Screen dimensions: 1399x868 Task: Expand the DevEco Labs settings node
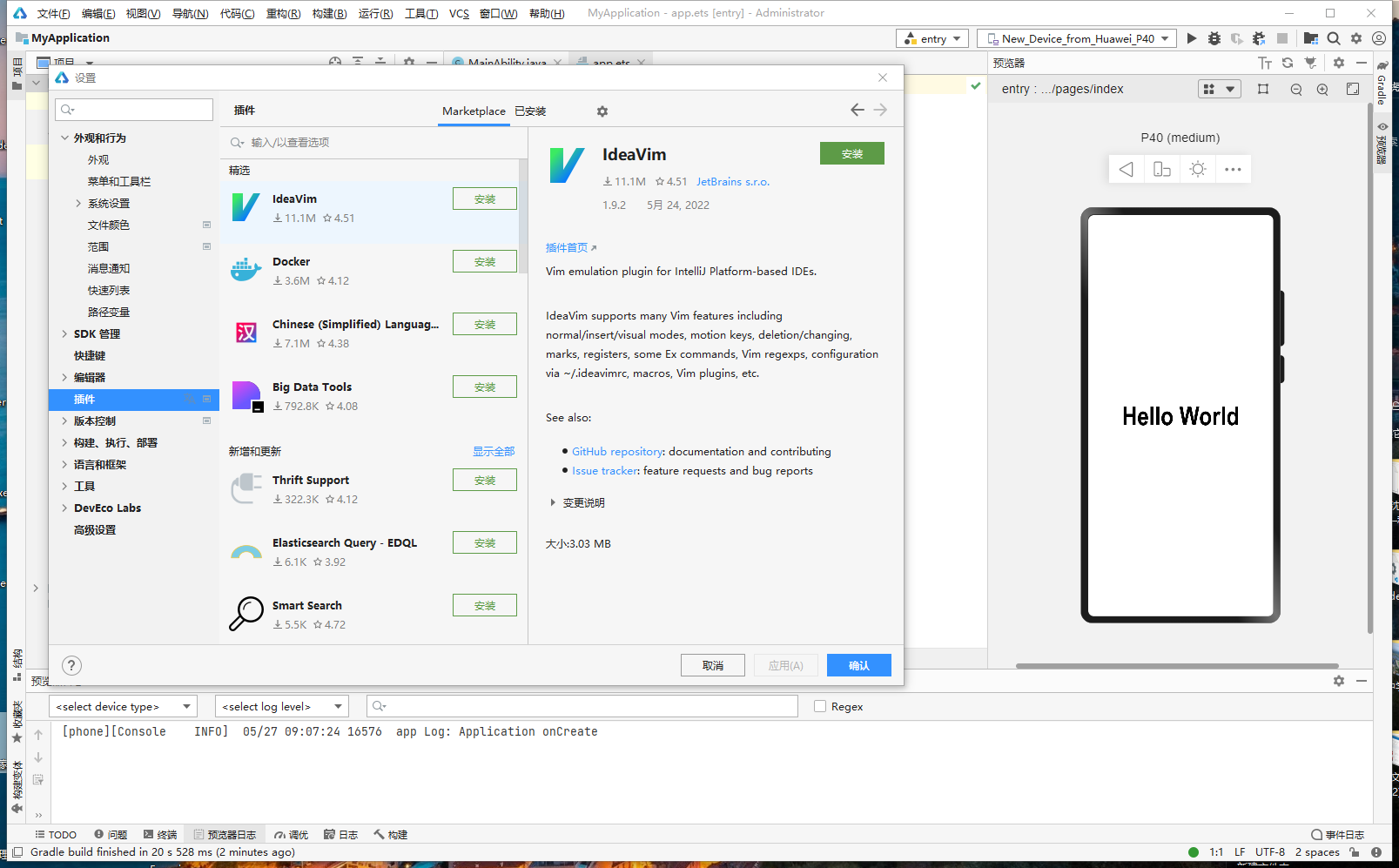click(65, 508)
